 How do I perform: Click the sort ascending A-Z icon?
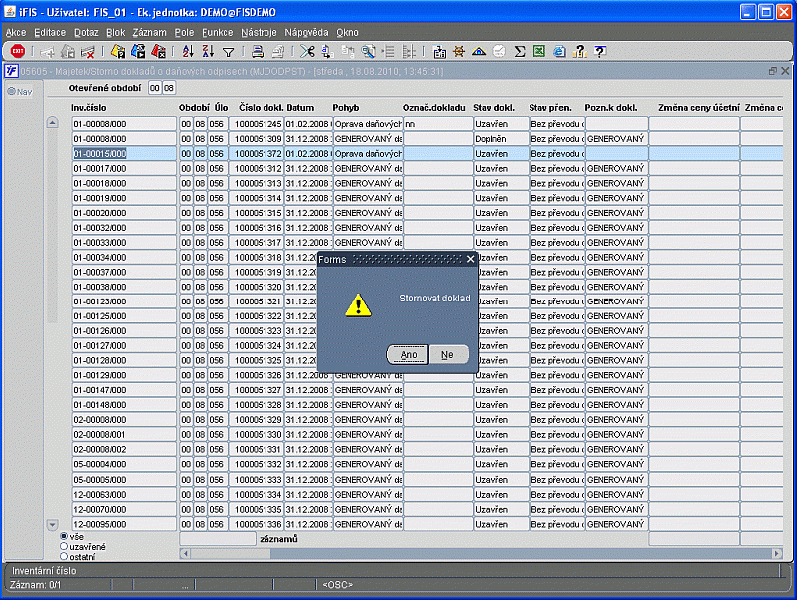[x=187, y=51]
